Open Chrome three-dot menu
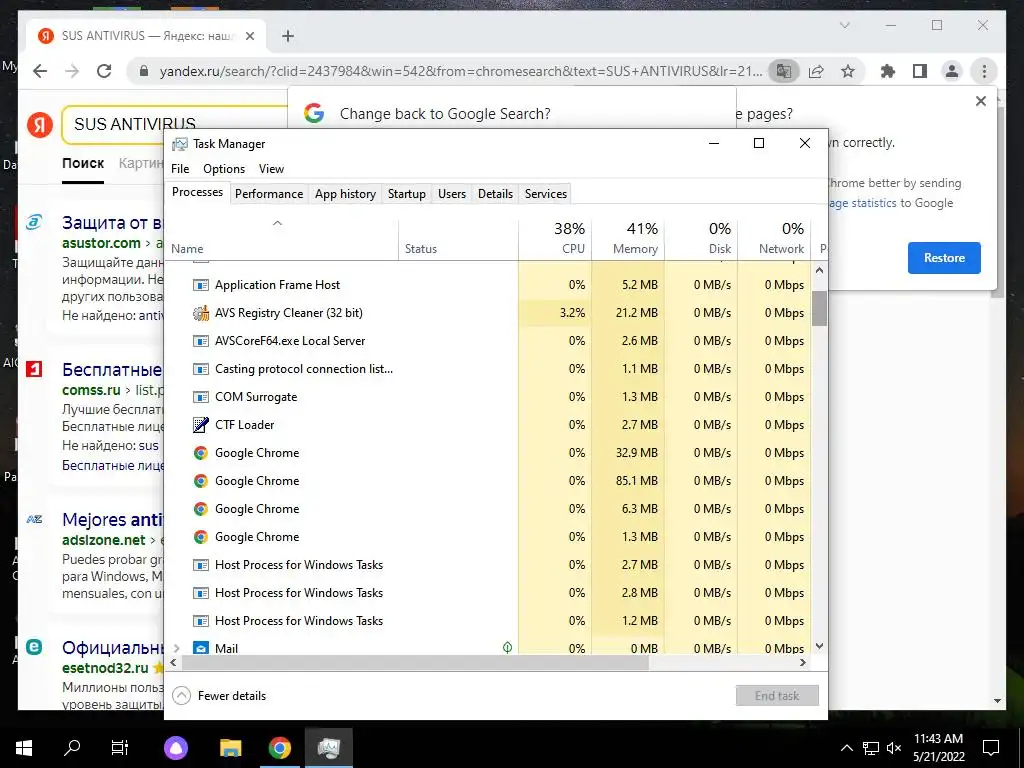The width and height of the screenshot is (1024, 768). point(984,71)
